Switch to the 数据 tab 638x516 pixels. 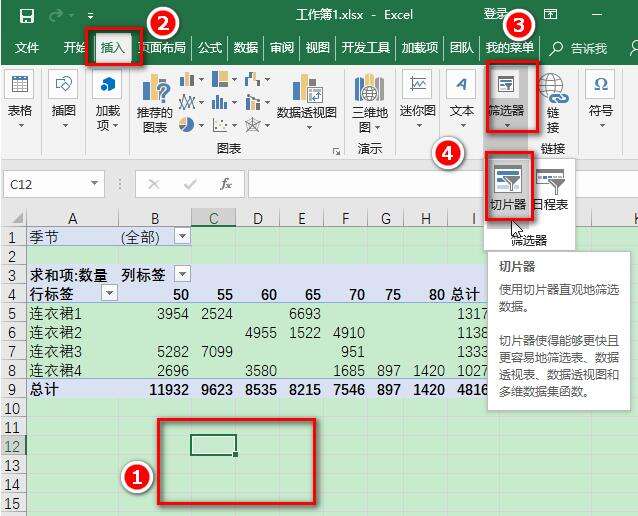click(x=246, y=48)
